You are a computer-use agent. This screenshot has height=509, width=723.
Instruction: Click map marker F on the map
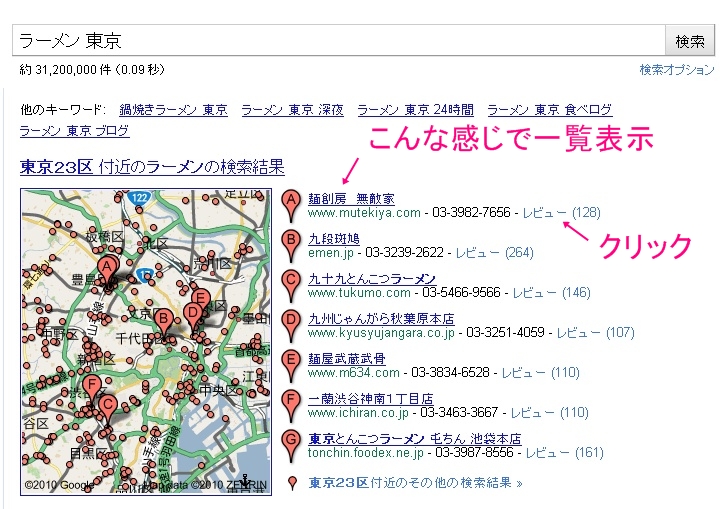92,387
